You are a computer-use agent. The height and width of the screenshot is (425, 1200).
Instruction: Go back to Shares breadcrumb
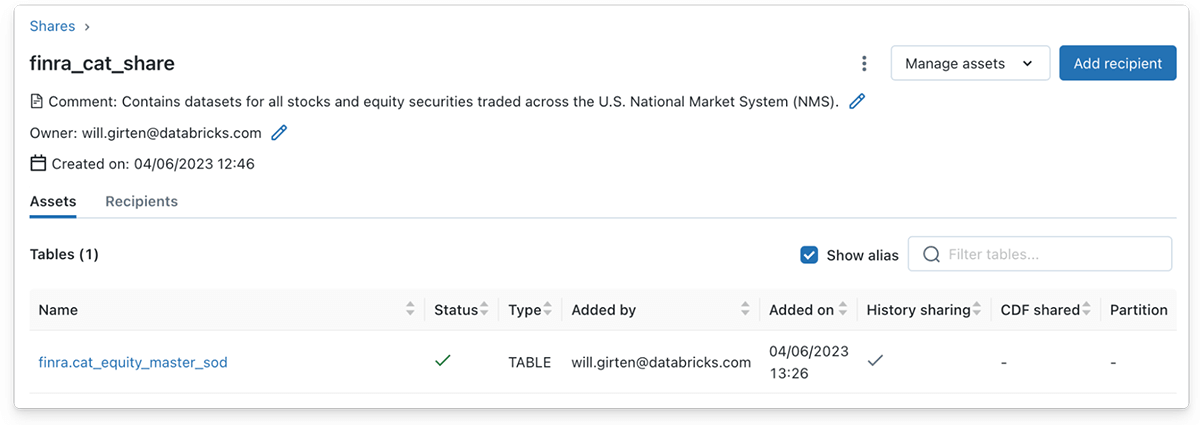(x=51, y=26)
